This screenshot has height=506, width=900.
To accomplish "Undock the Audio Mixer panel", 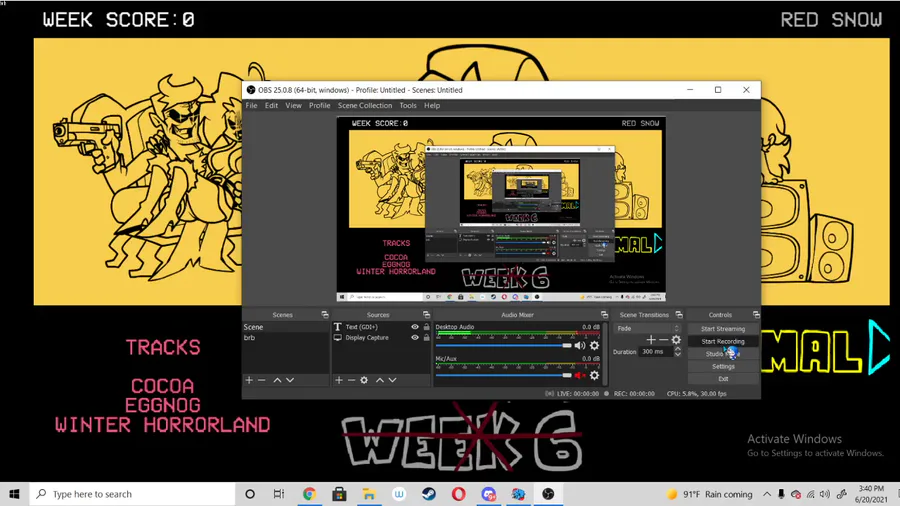I will (x=604, y=314).
